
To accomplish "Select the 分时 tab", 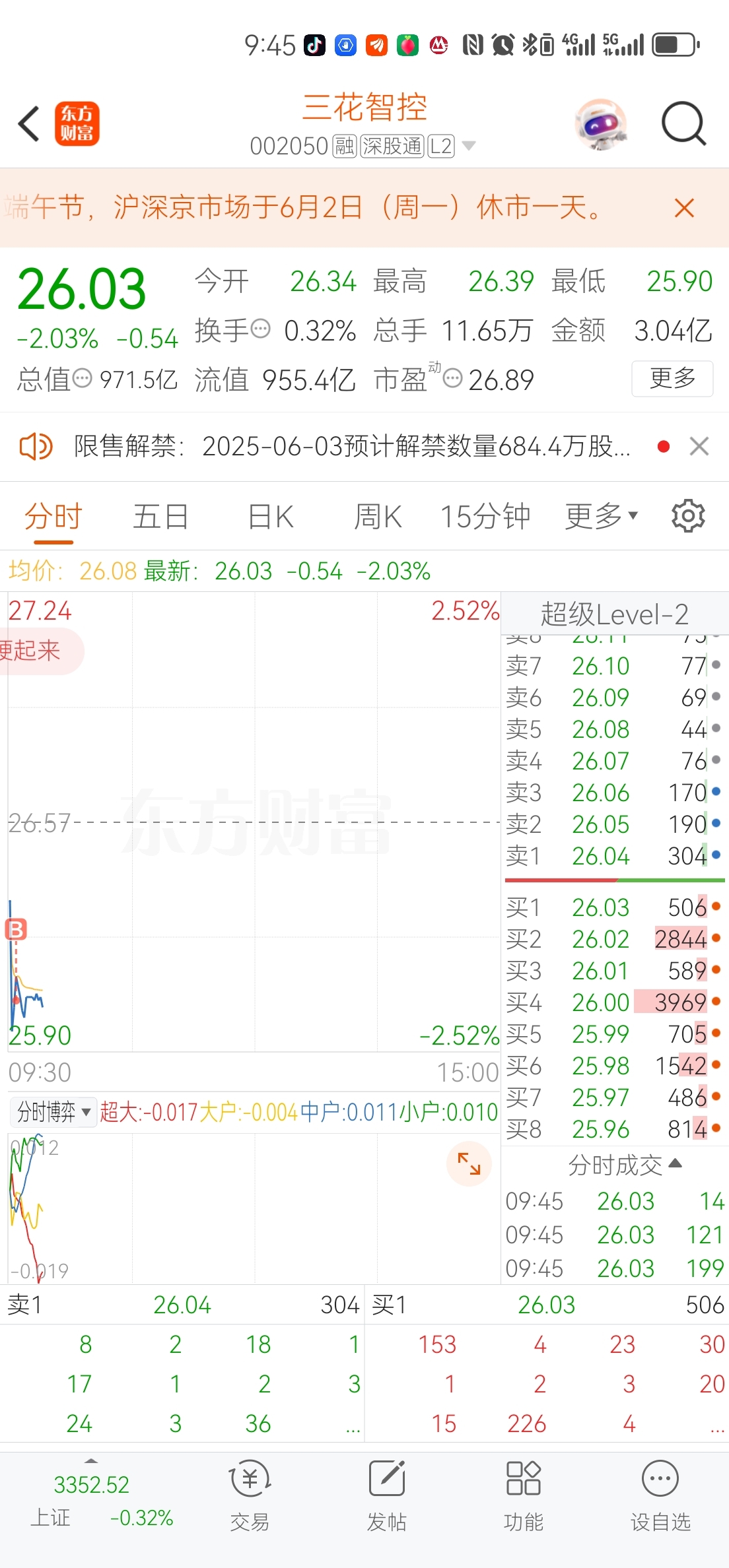I will 53,517.
